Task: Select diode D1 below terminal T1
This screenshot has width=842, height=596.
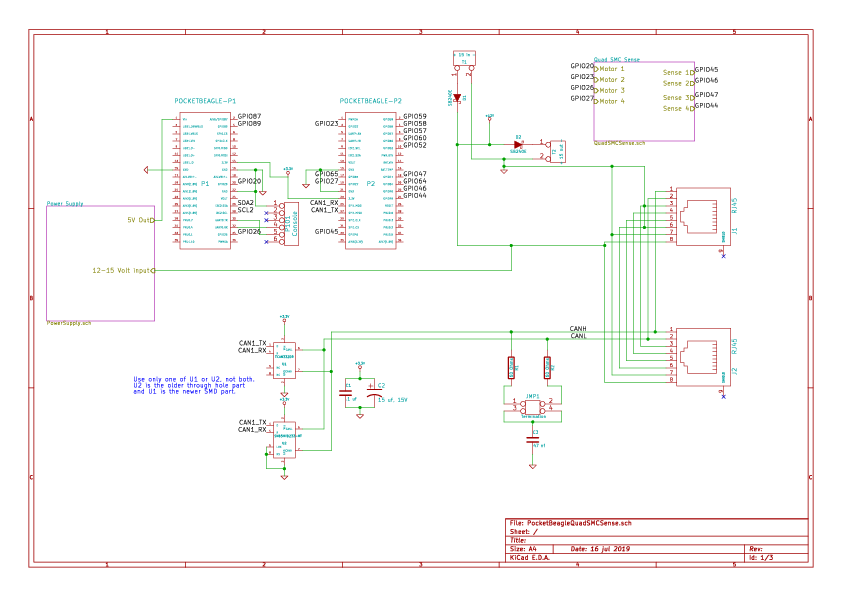Action: (x=457, y=98)
